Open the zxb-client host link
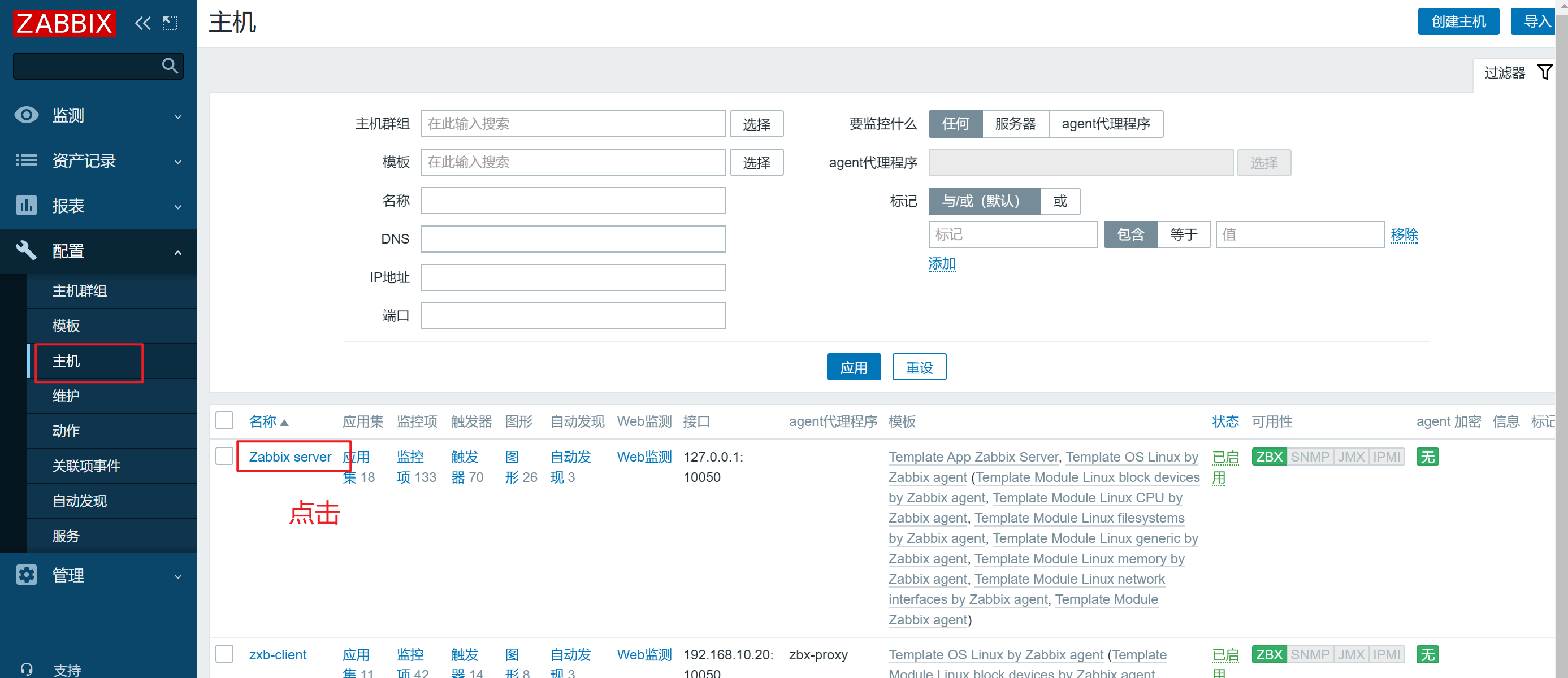The image size is (1568, 678). click(278, 655)
